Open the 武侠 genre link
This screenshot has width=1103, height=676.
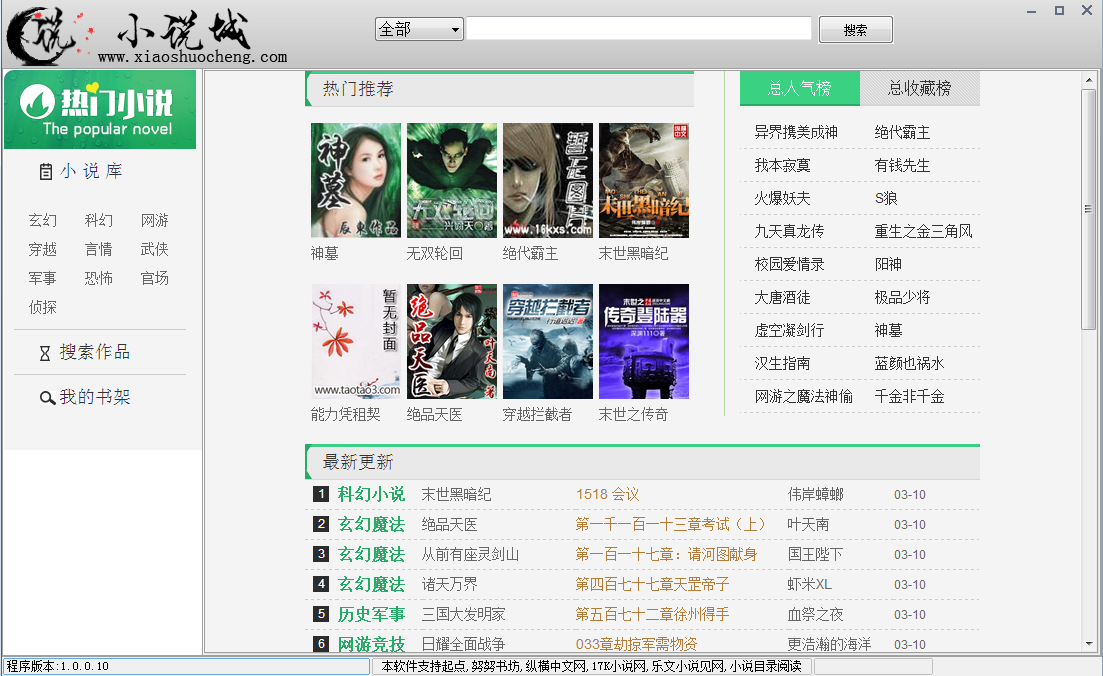155,249
